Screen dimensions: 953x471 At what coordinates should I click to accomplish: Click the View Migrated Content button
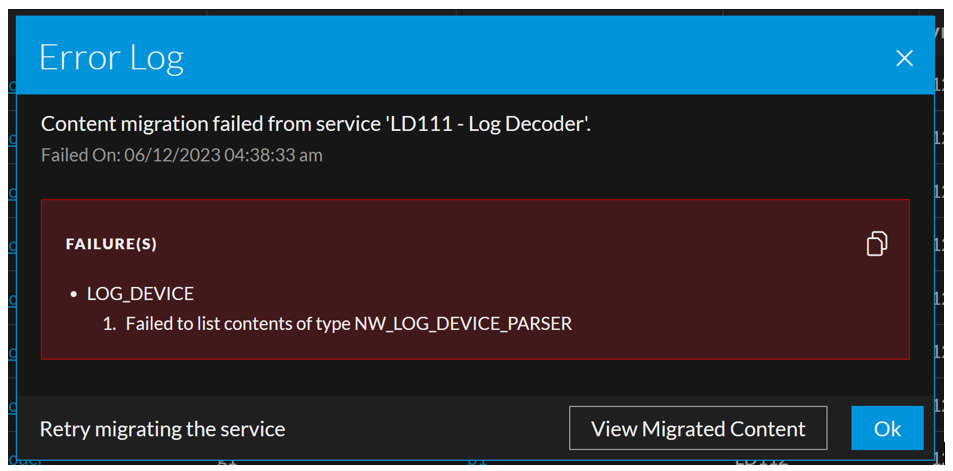pyautogui.click(x=697, y=429)
